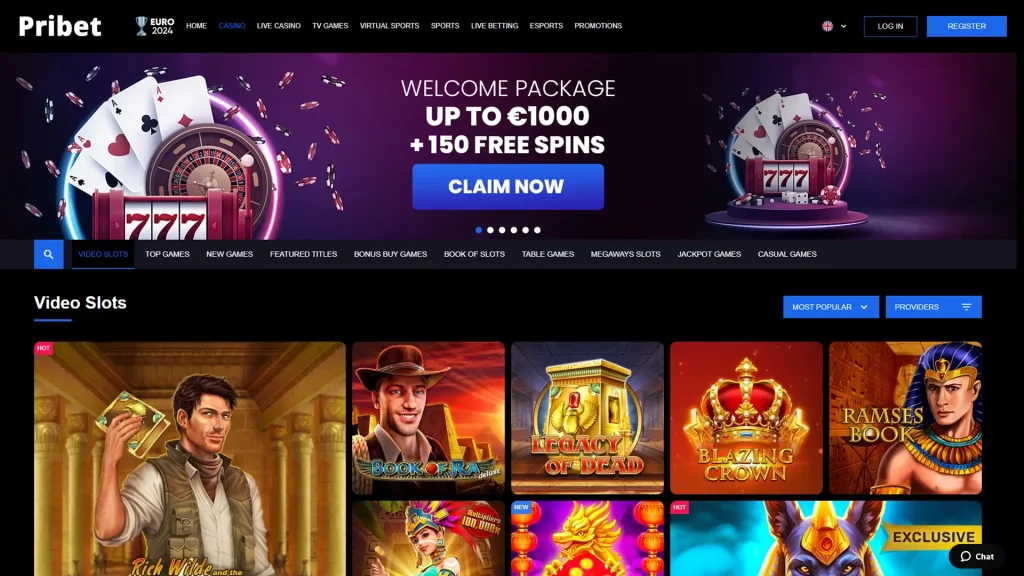Expand the language selector chevron
Image resolution: width=1024 pixels, height=576 pixels.
[844, 26]
